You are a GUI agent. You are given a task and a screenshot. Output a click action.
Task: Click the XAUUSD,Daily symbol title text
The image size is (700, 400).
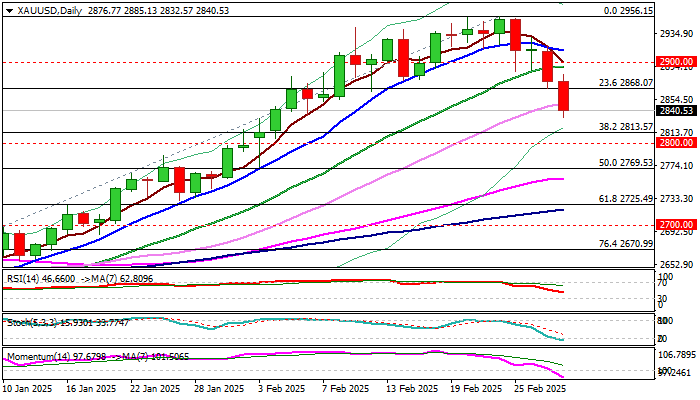50,11
